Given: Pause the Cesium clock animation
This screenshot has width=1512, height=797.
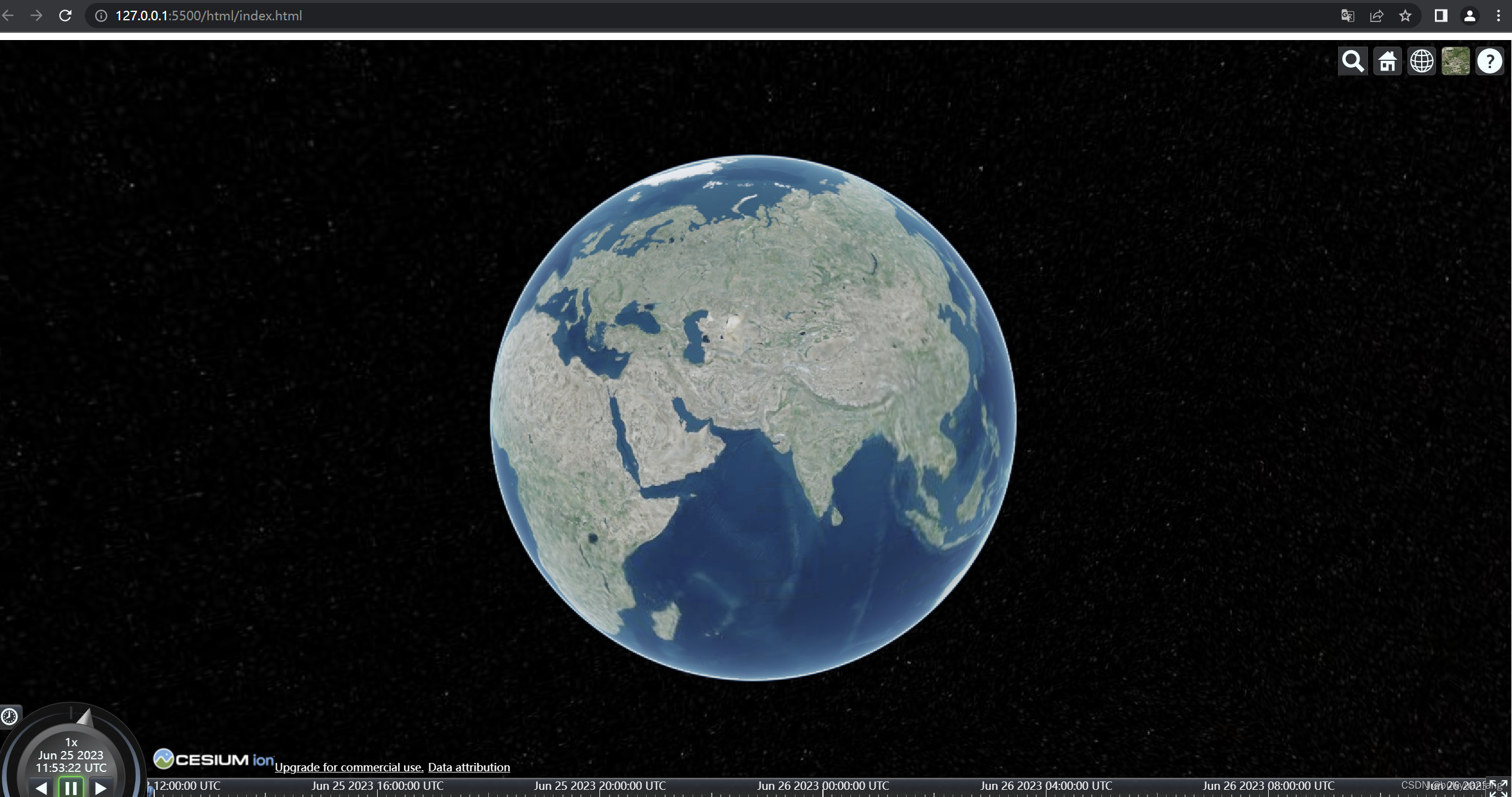Looking at the screenshot, I should [x=71, y=788].
